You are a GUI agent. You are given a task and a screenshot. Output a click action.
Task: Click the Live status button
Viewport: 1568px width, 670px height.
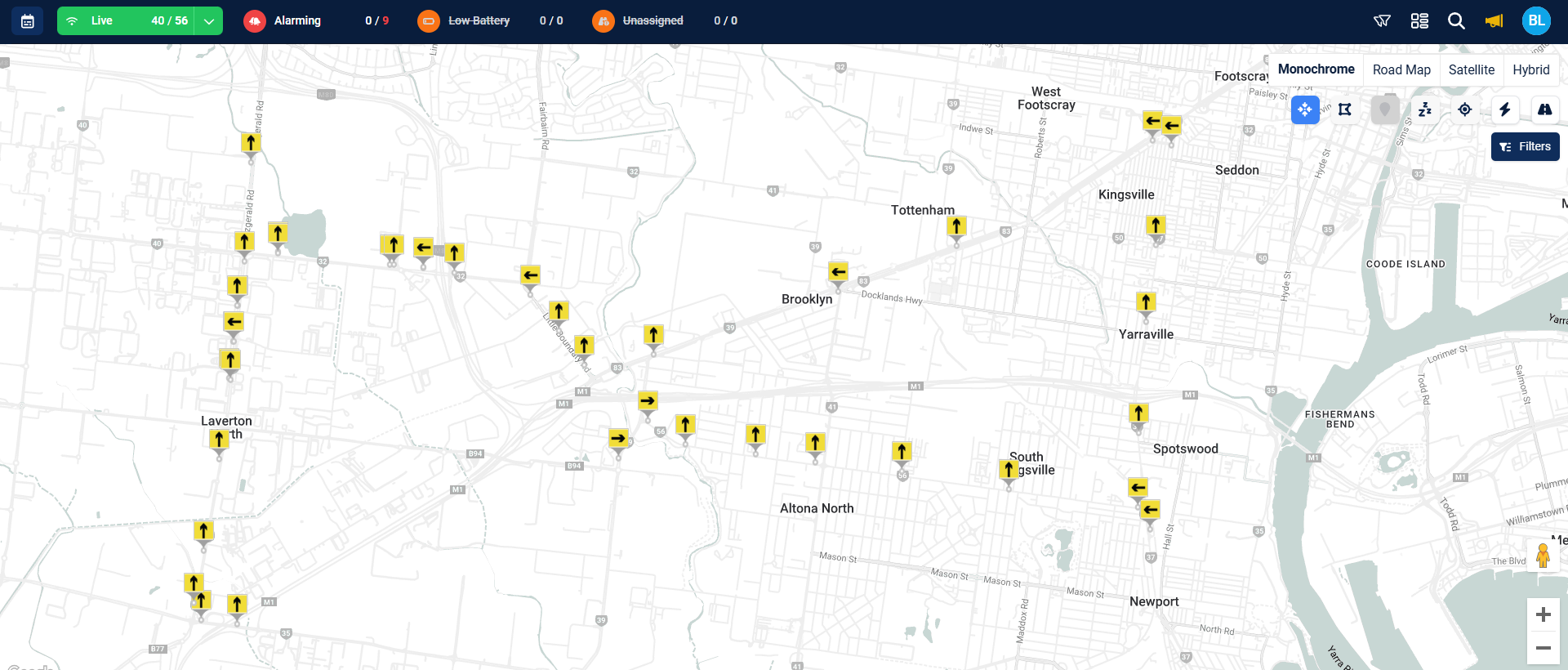(x=126, y=21)
